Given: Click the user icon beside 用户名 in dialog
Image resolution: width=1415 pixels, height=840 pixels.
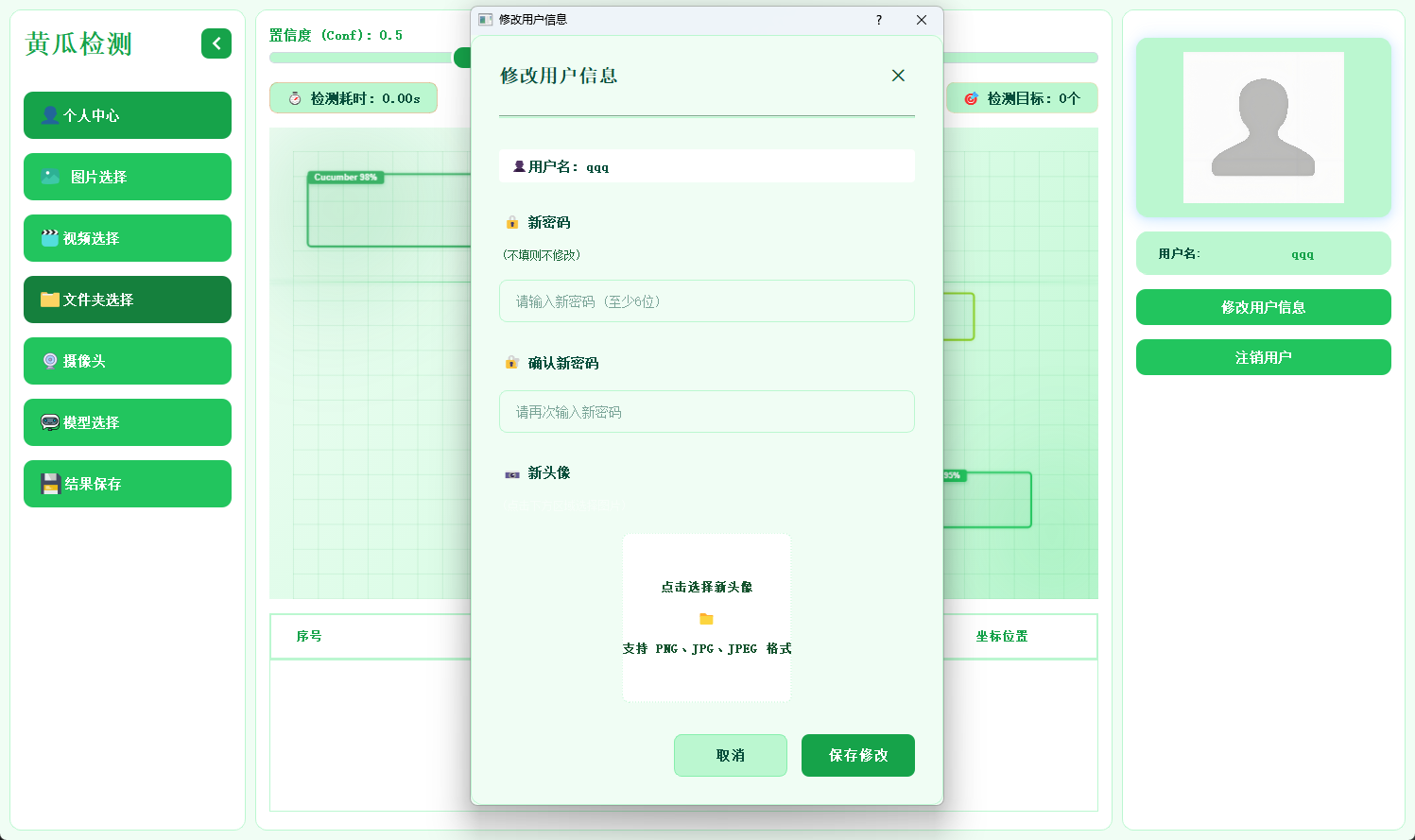Looking at the screenshot, I should tap(519, 166).
